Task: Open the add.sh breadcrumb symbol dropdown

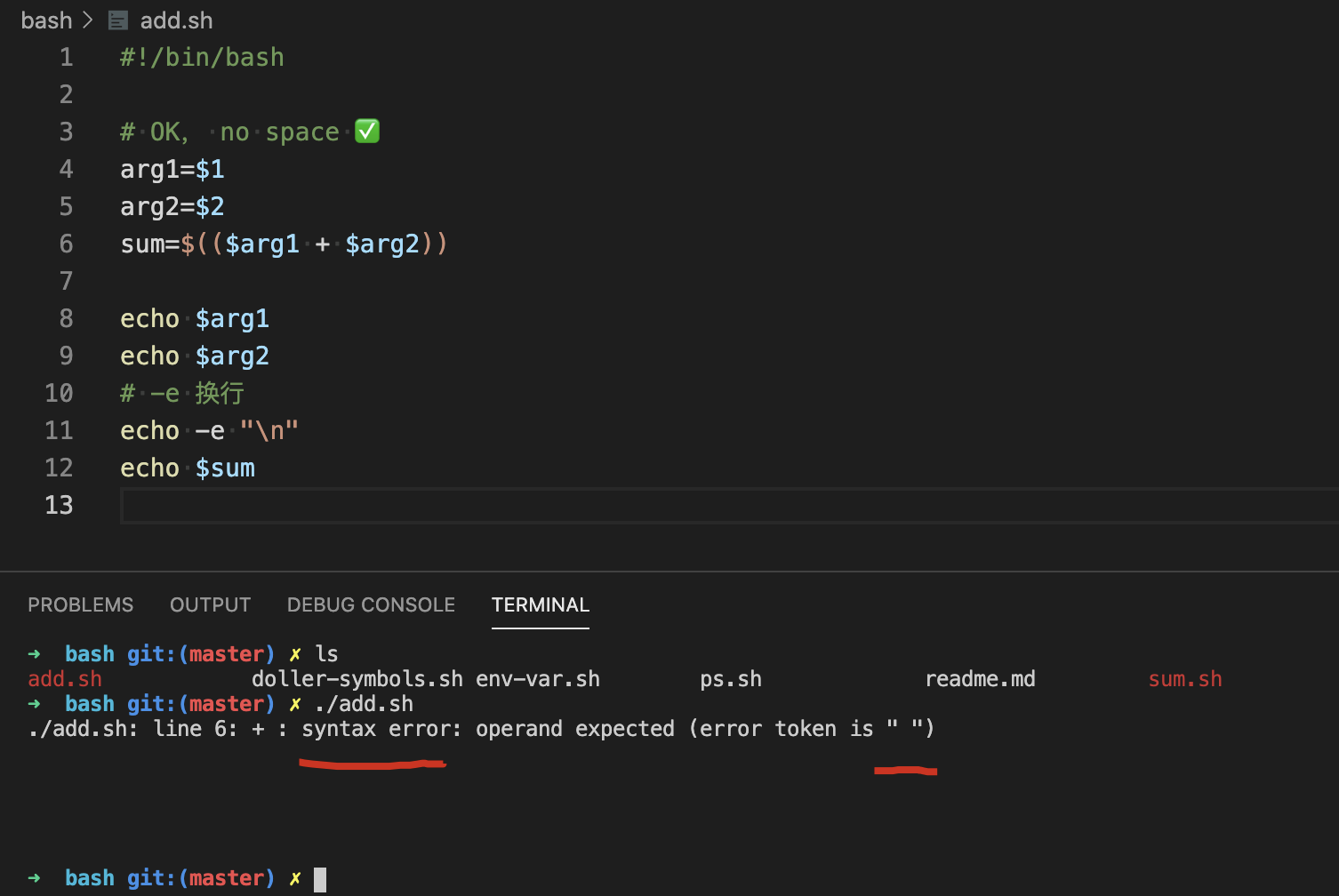Action: (176, 20)
